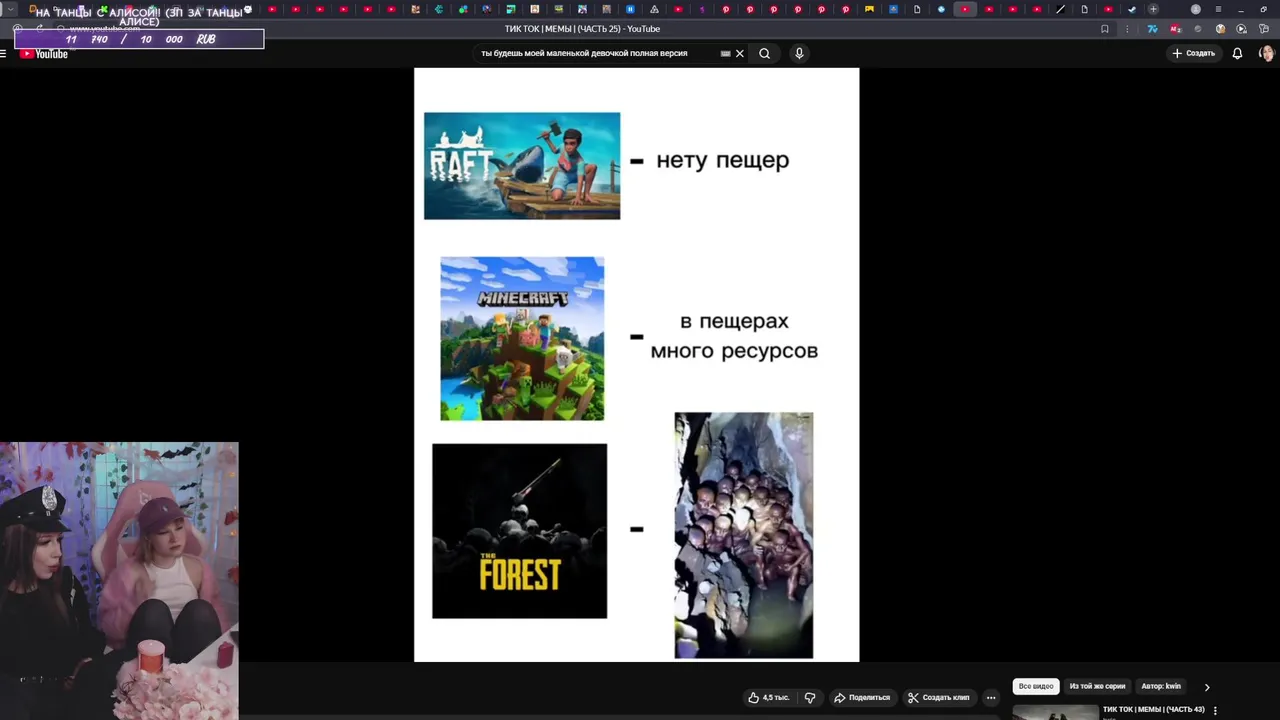Open the browser main menu
The image size is (1280, 720).
tap(1218, 9)
